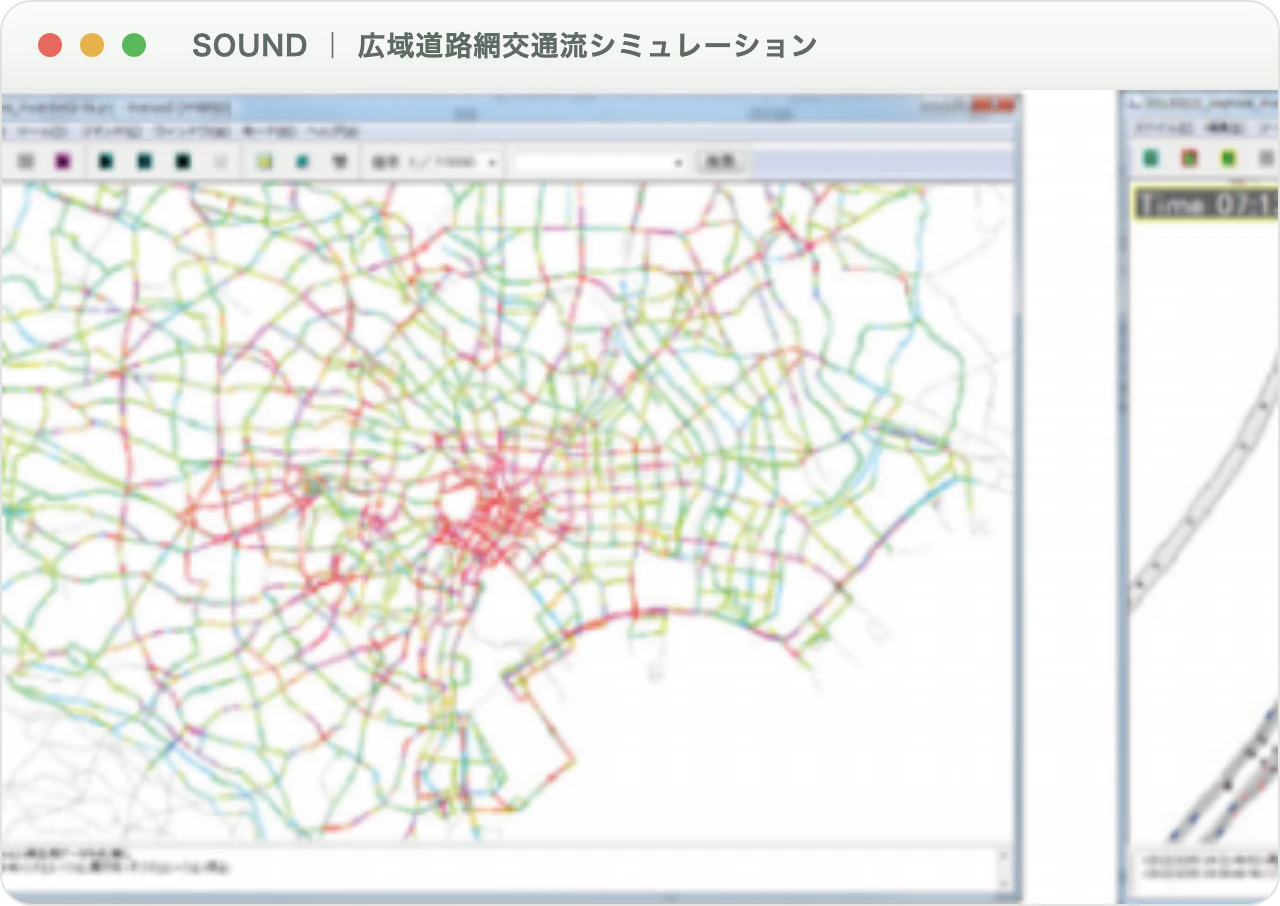This screenshot has height=906, width=1280.
Task: Click the red-bordered green icon in right window
Action: (1189, 158)
